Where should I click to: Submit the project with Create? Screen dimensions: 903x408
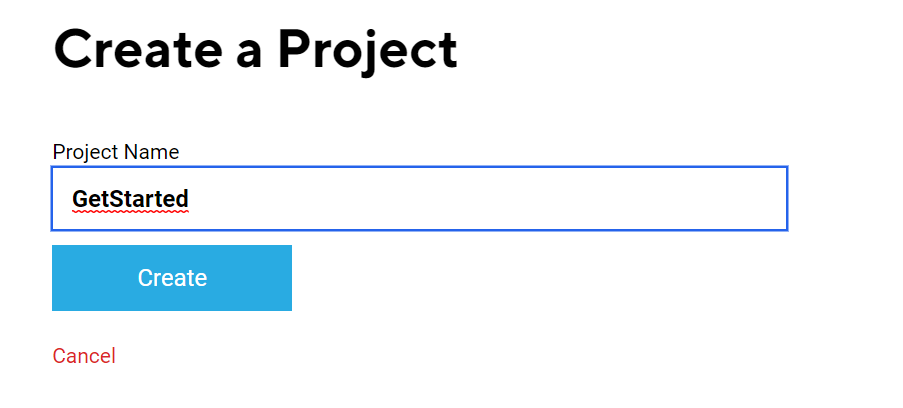point(172,278)
